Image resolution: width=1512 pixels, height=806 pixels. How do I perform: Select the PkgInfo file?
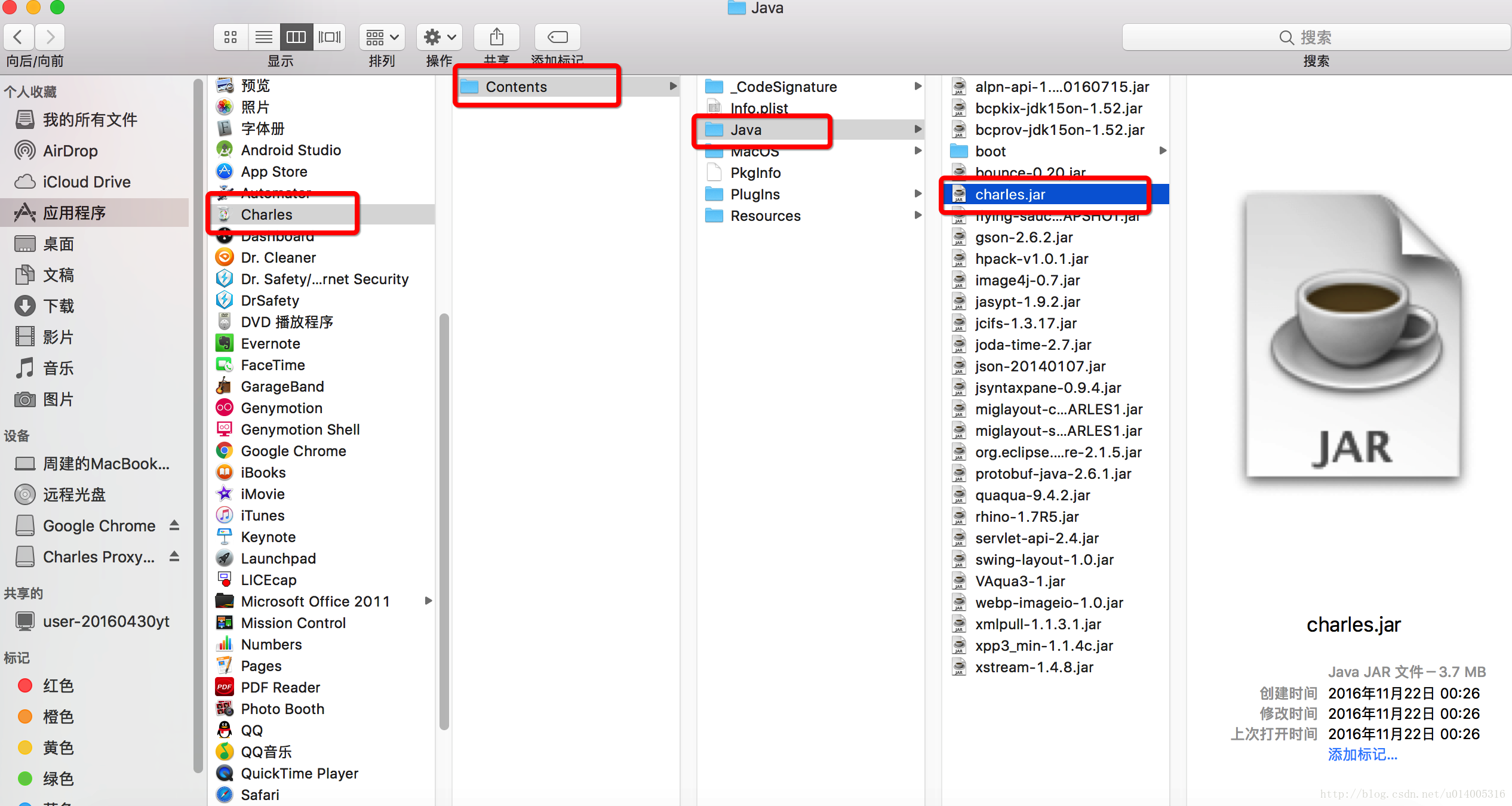(811, 173)
